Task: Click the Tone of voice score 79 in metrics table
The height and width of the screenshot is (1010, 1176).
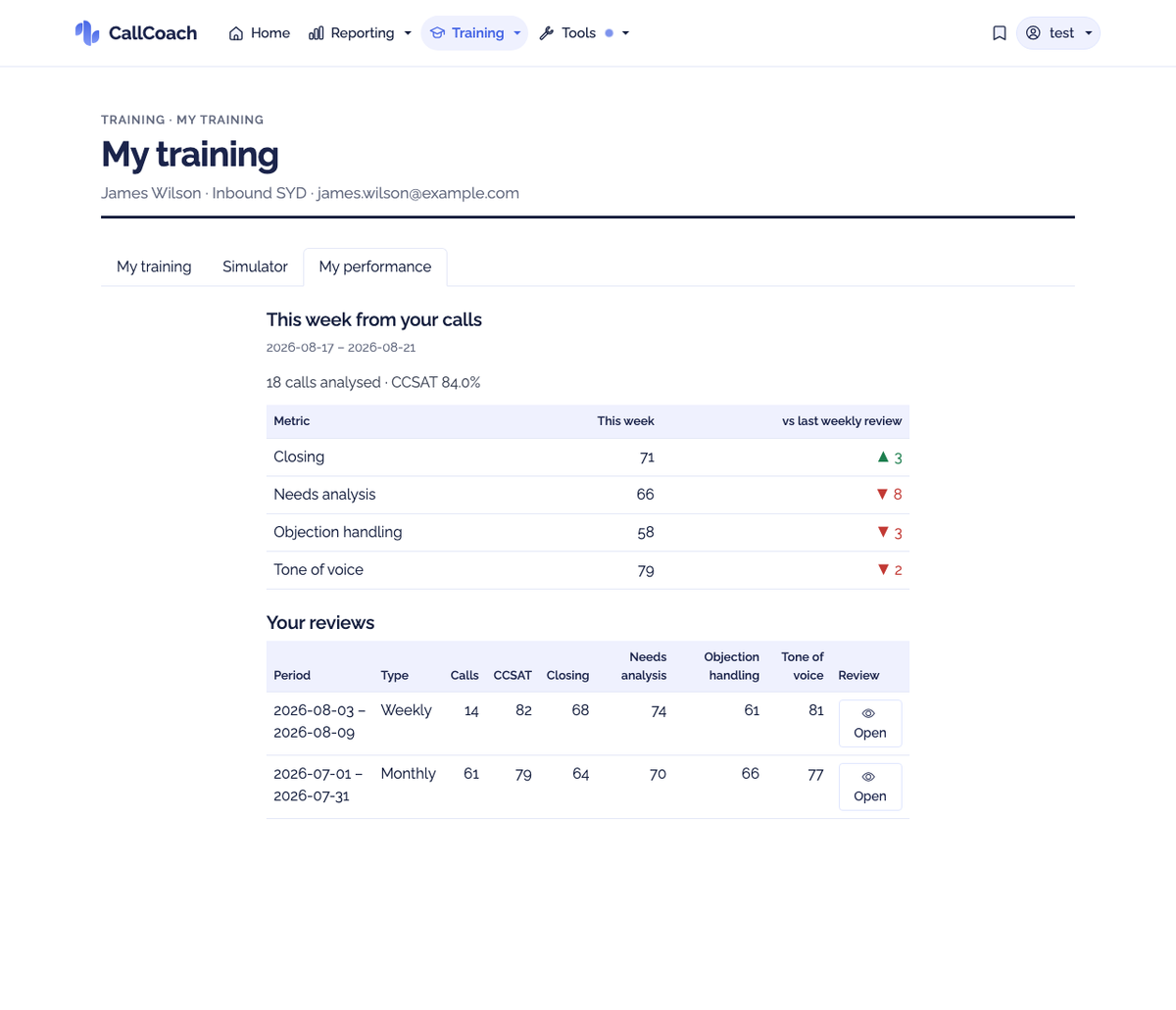Action: (646, 570)
